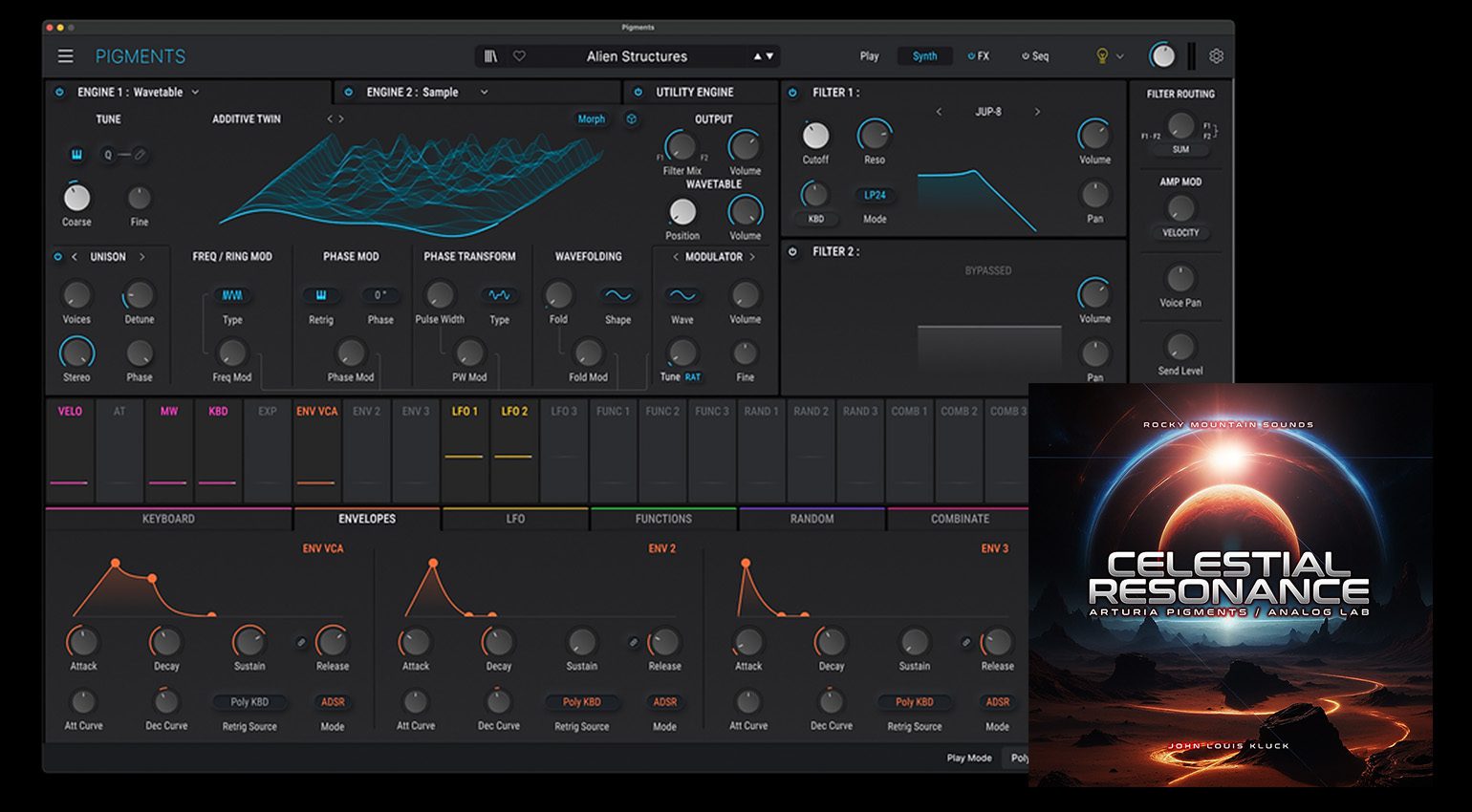Select the ENV VCA modulation source slot

316,451
